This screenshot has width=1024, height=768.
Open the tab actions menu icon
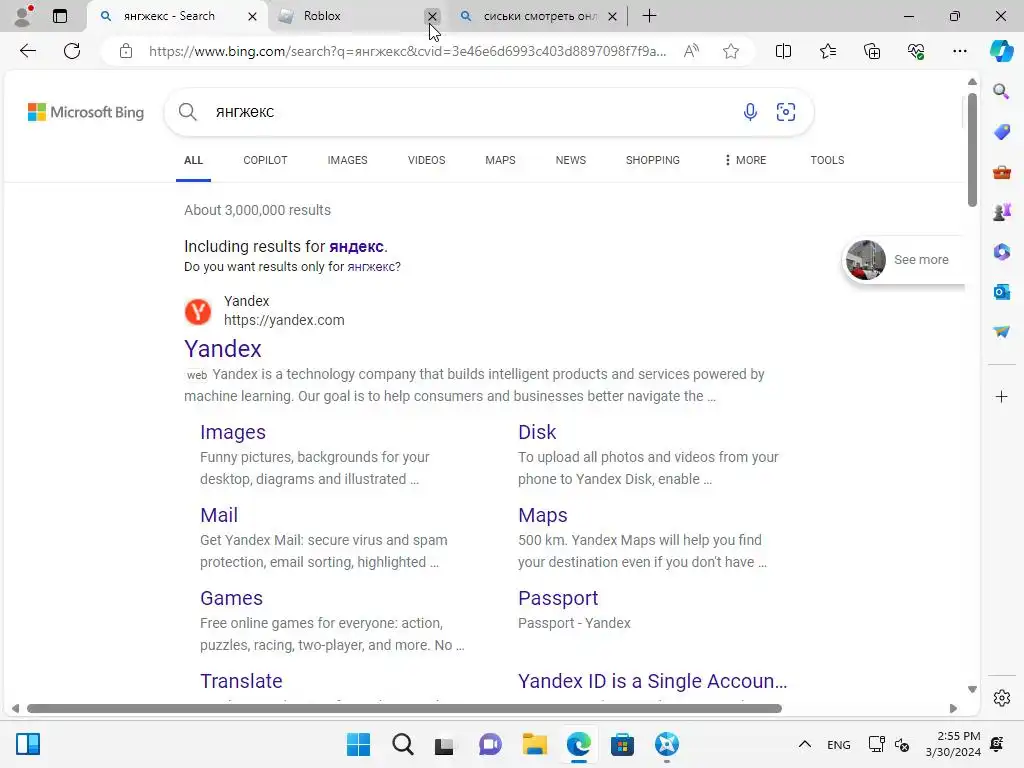[60, 16]
